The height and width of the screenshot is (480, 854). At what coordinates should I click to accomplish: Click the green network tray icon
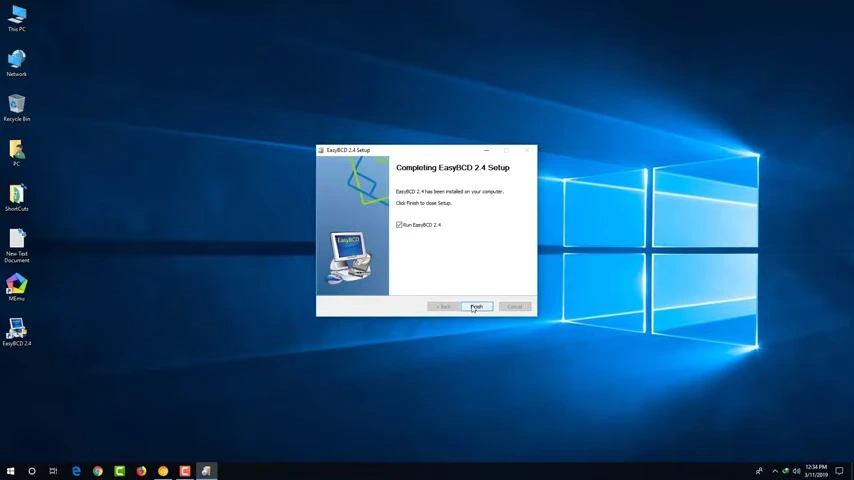pos(785,471)
